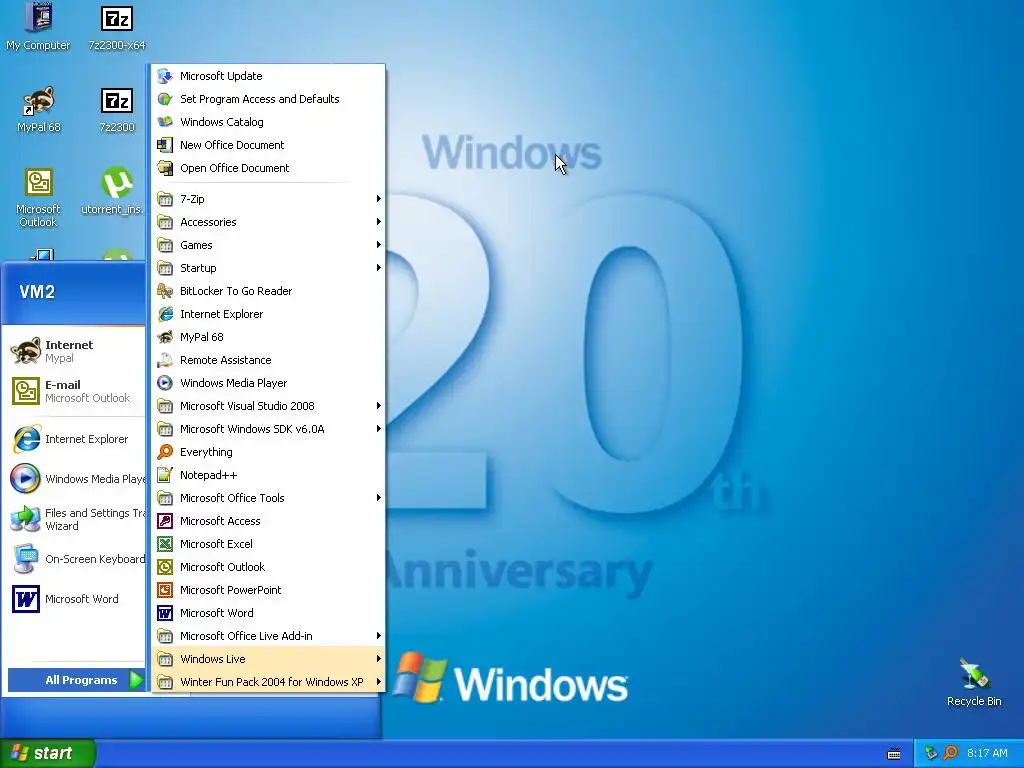
Task: Click the BitLocker To Go Reader icon
Action: pos(165,291)
